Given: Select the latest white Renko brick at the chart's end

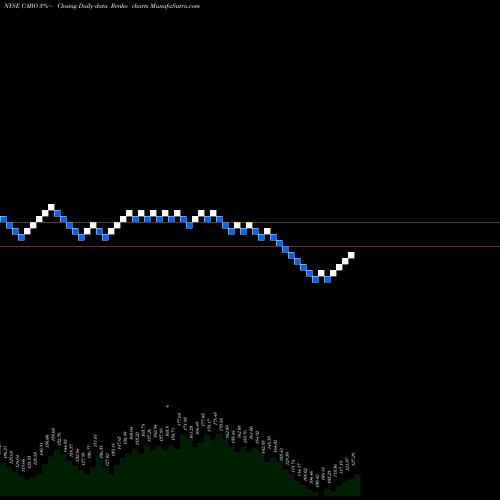Looking at the screenshot, I should tap(351, 255).
